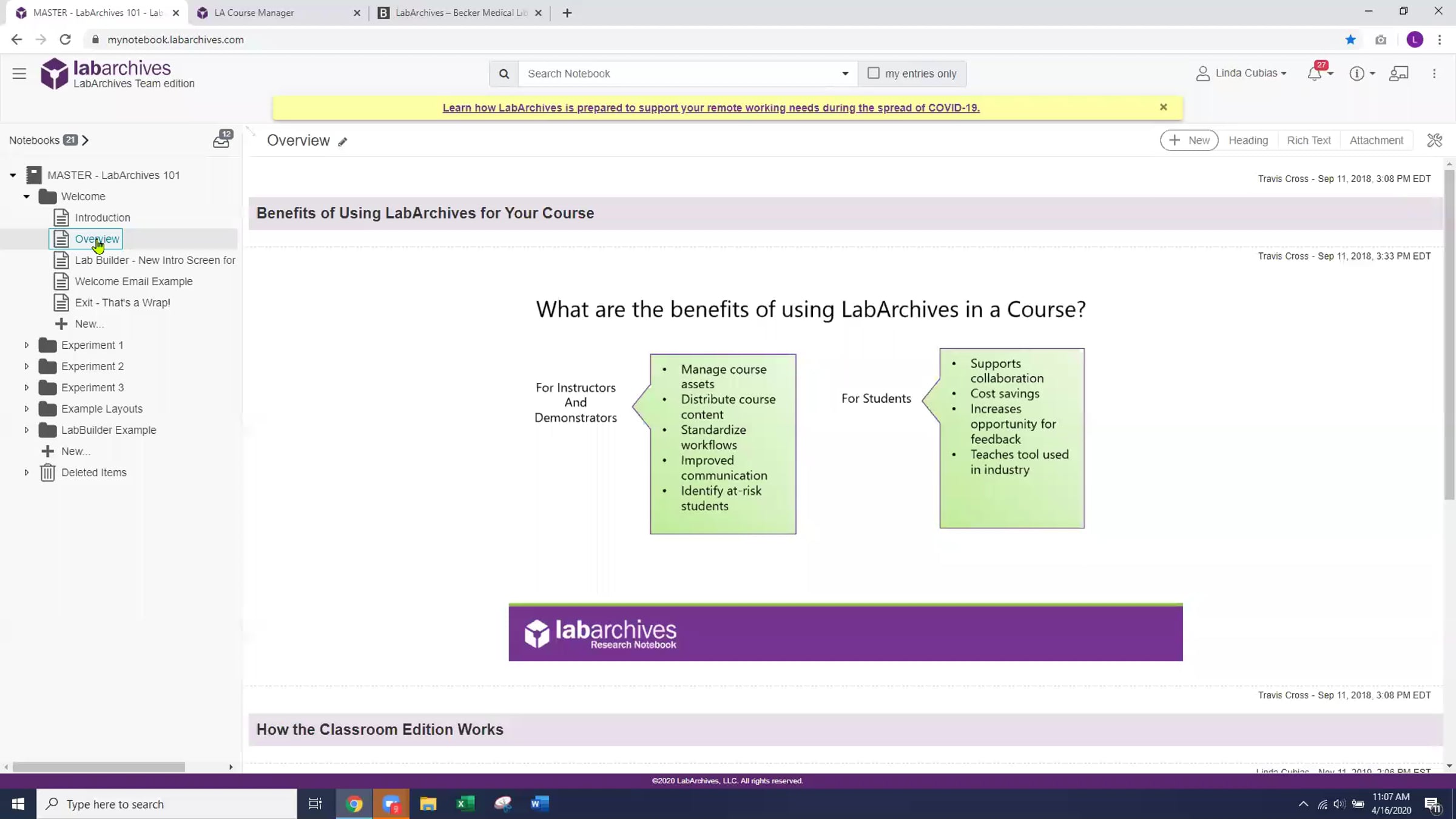Screen dimensions: 1456x819
Task: Show hidden system tray icons
Action: coord(1303,804)
